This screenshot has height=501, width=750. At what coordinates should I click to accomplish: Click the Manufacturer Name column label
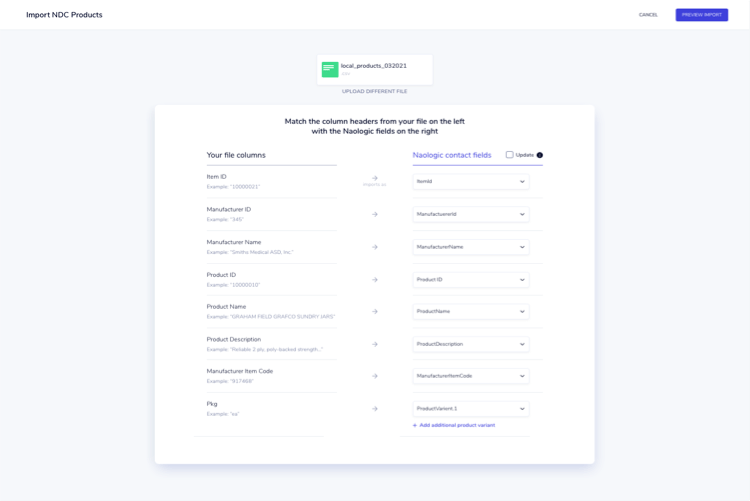(x=234, y=242)
